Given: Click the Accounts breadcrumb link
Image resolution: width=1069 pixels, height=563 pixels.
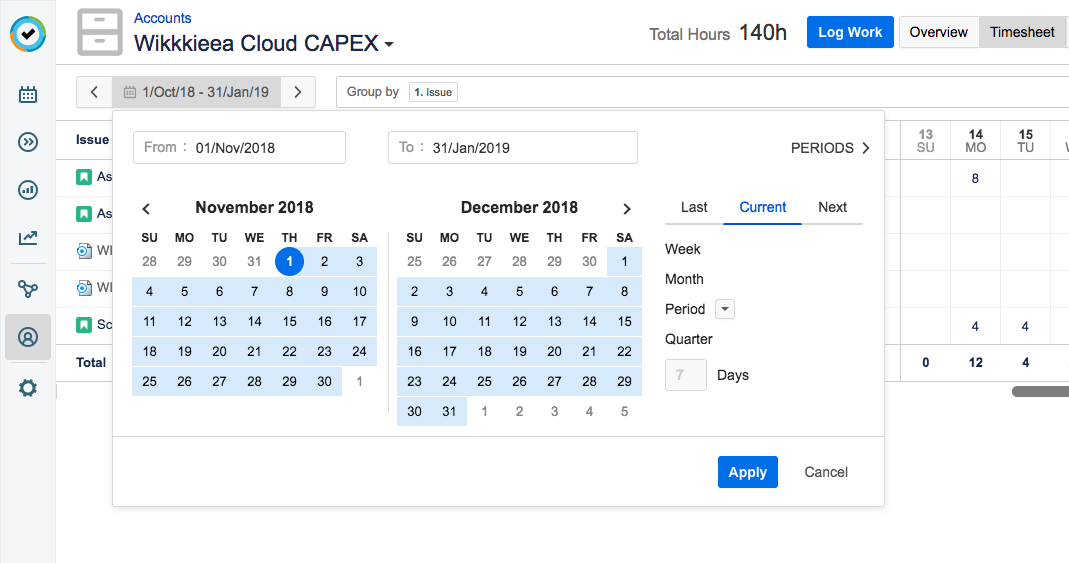Looking at the screenshot, I should [163, 18].
